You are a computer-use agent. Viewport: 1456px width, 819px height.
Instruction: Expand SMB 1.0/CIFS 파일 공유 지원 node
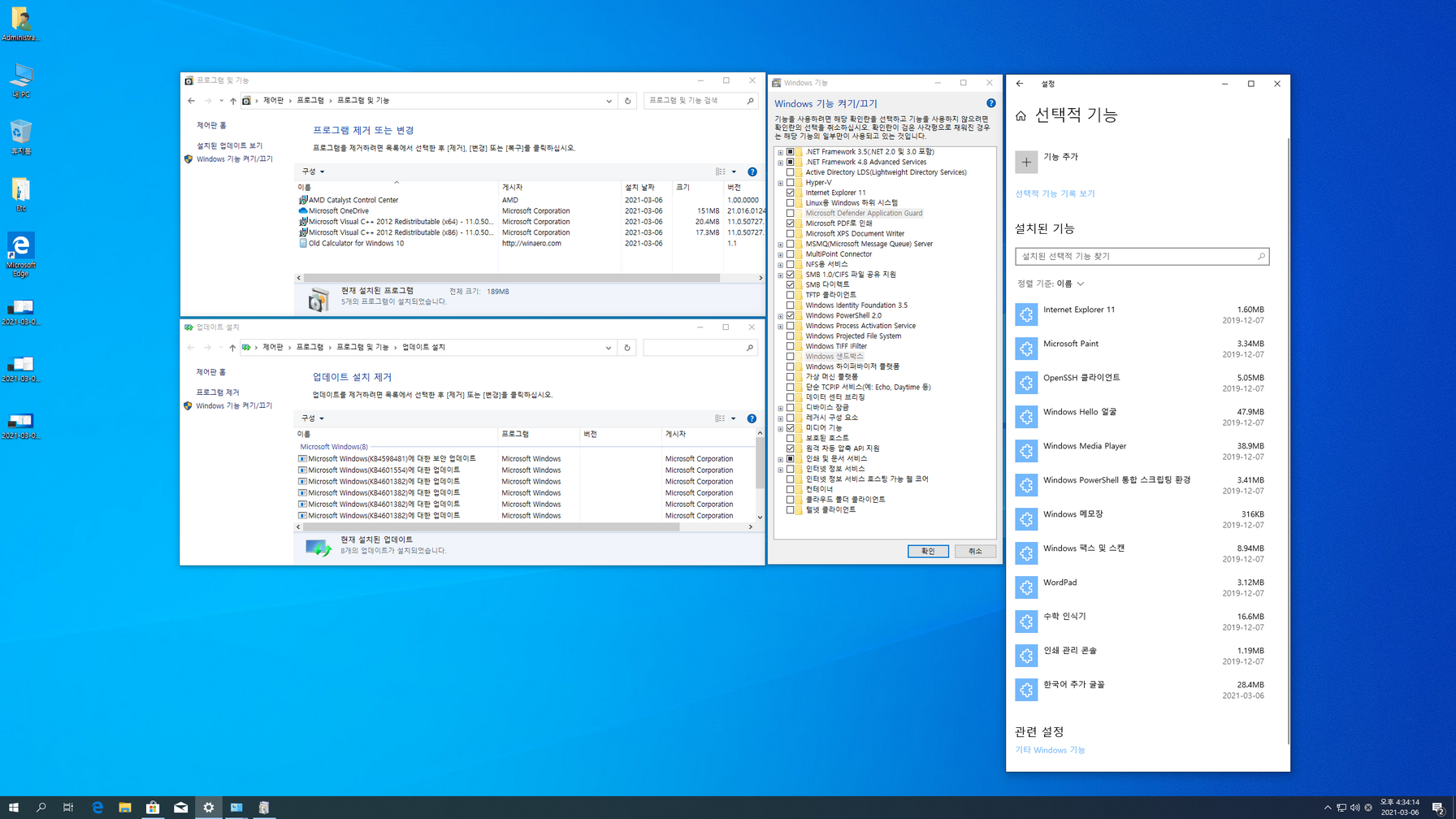tap(781, 275)
